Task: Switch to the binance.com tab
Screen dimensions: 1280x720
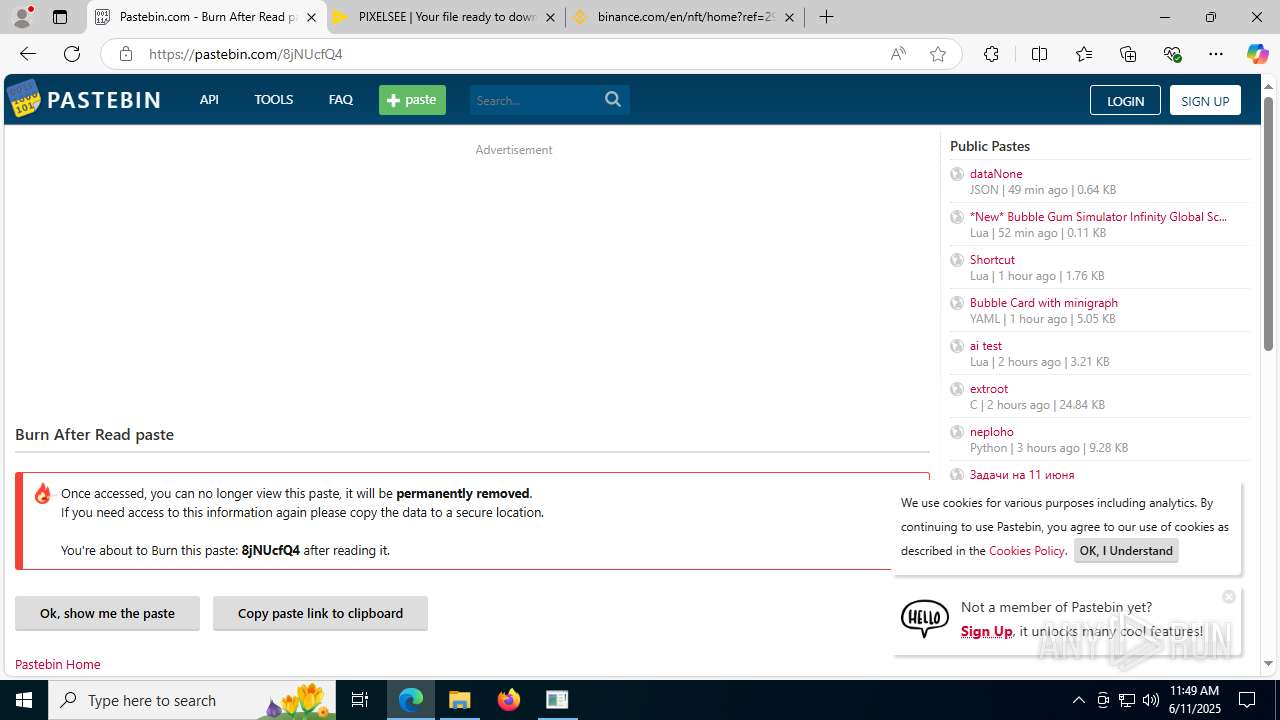Action: [x=685, y=17]
